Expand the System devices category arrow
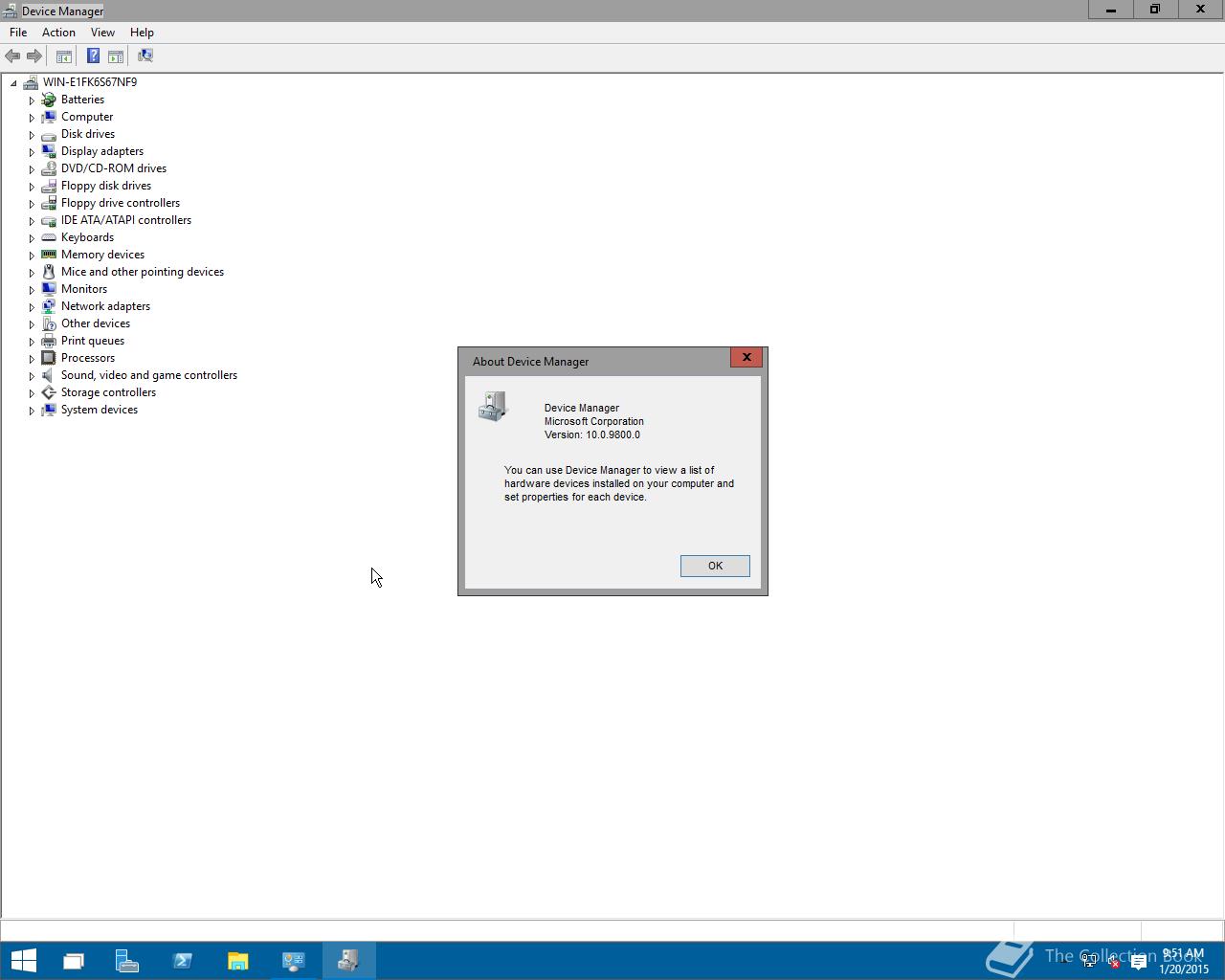Viewport: 1225px width, 980px height. coord(32,411)
